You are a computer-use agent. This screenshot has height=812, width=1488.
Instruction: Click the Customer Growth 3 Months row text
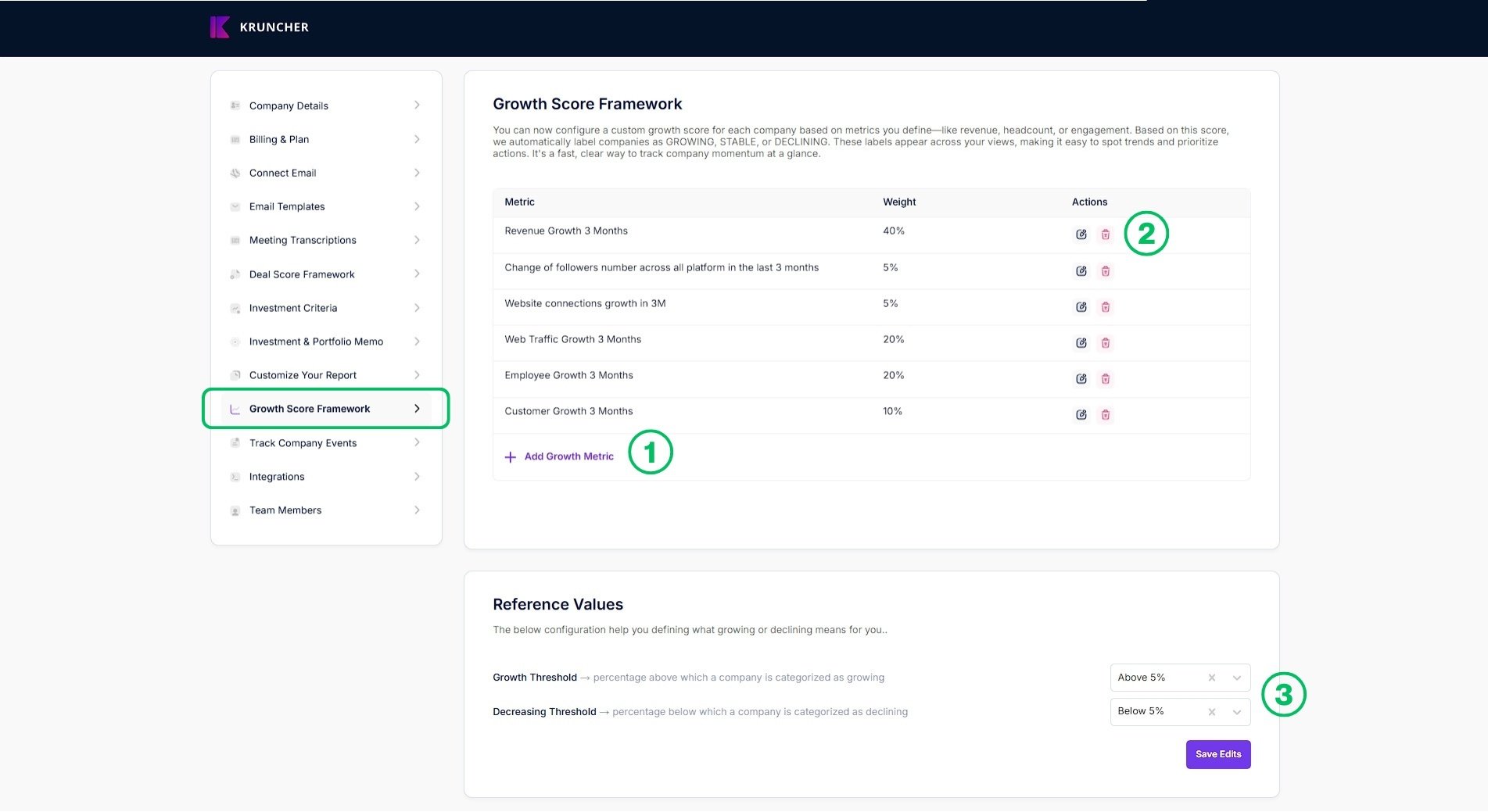[x=568, y=411]
